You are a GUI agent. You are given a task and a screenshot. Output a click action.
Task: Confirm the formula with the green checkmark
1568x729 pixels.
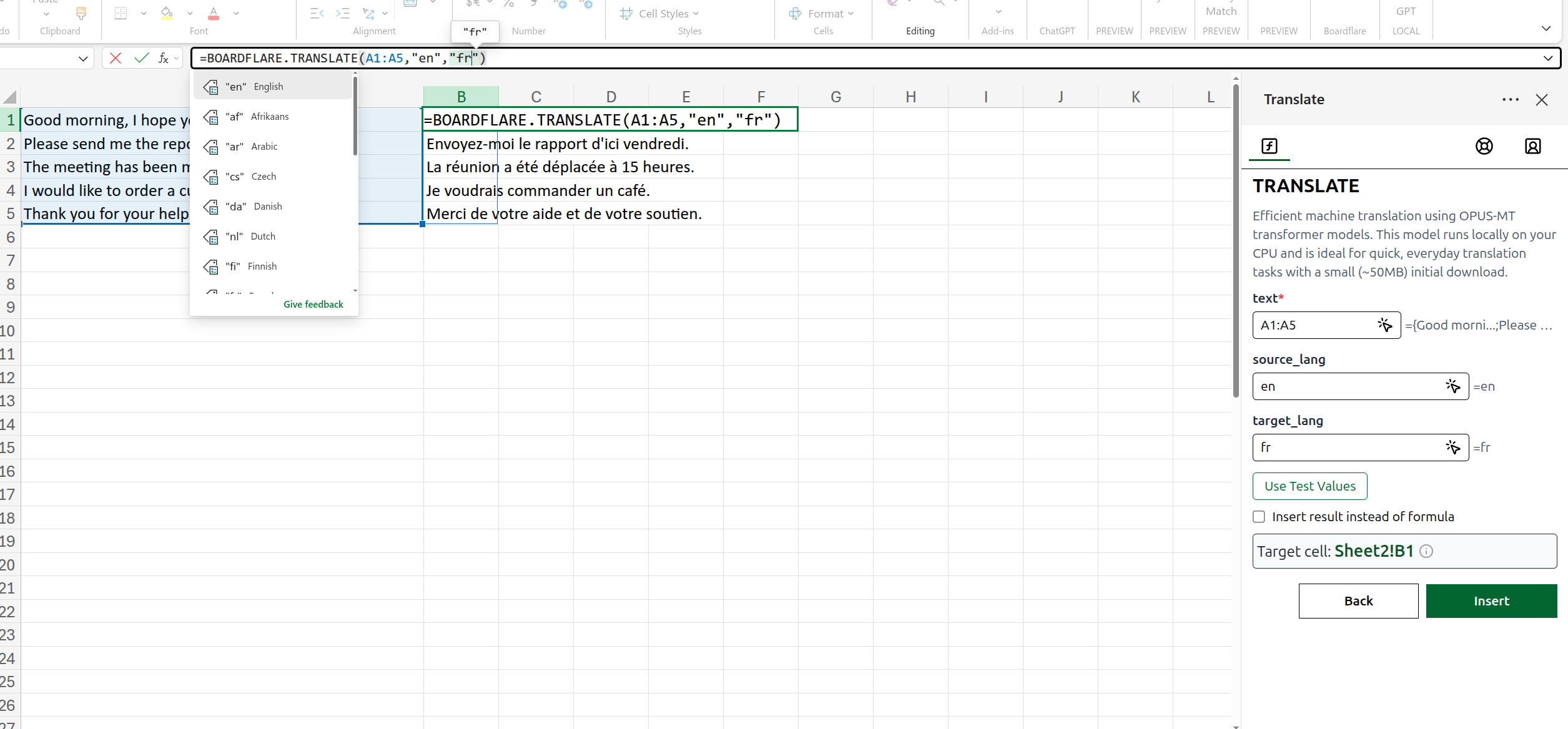pos(142,58)
